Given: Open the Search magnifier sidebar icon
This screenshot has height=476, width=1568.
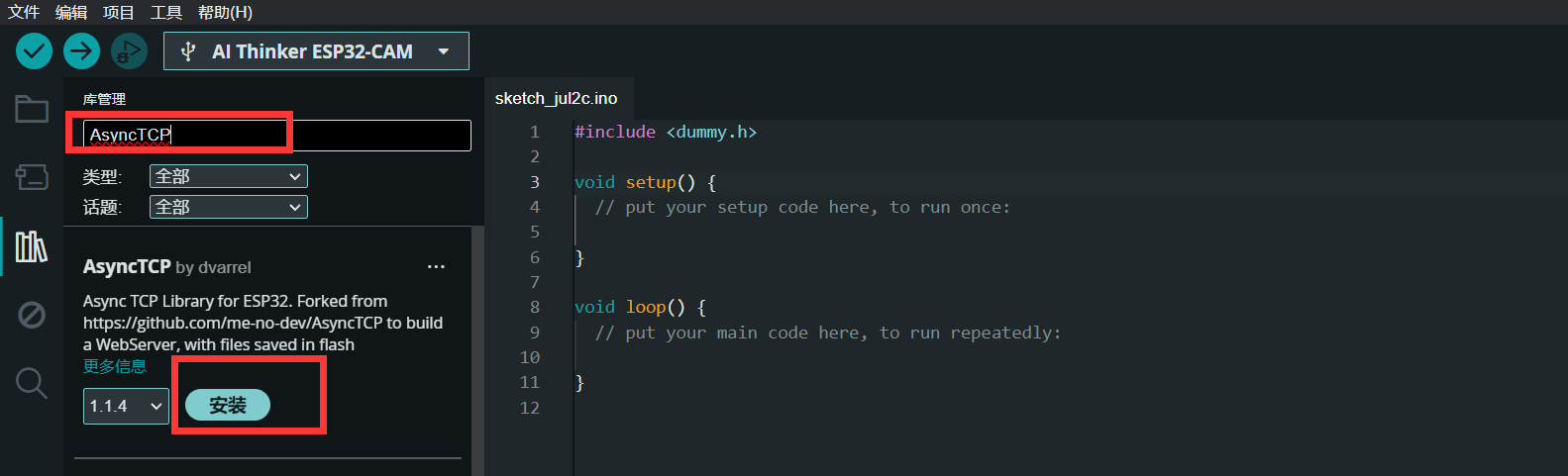Looking at the screenshot, I should pyautogui.click(x=32, y=383).
